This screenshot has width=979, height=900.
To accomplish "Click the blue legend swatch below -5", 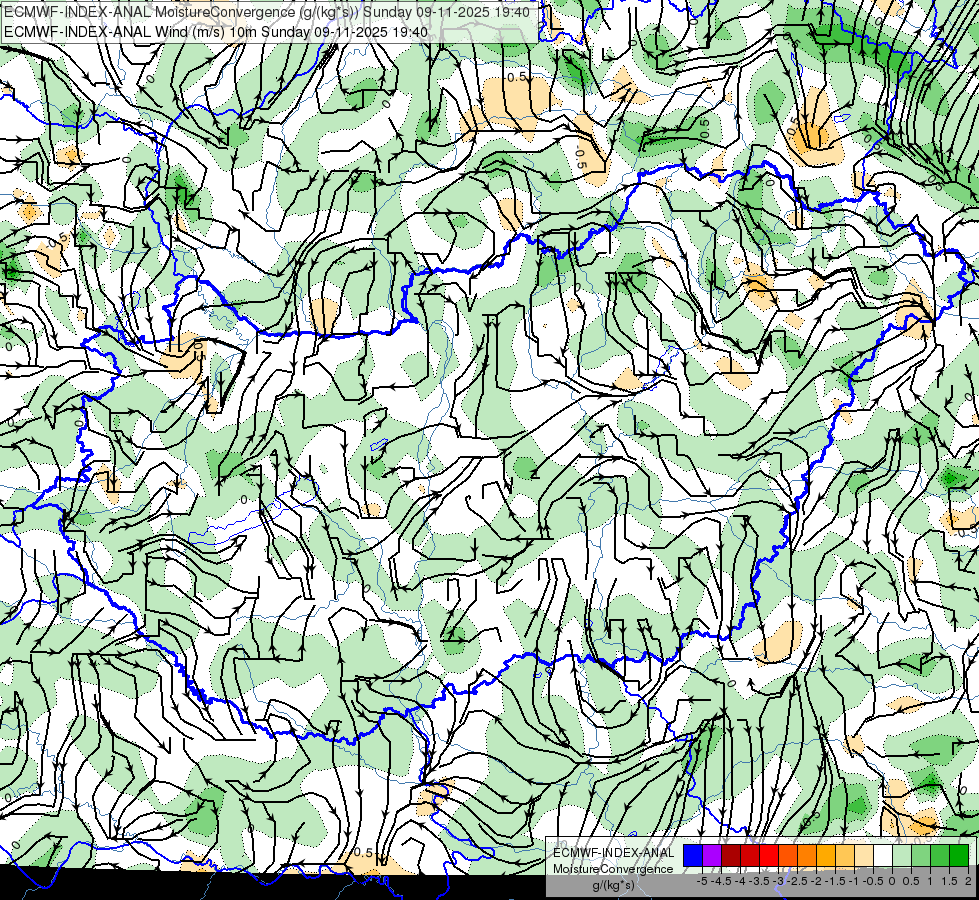I will point(693,855).
